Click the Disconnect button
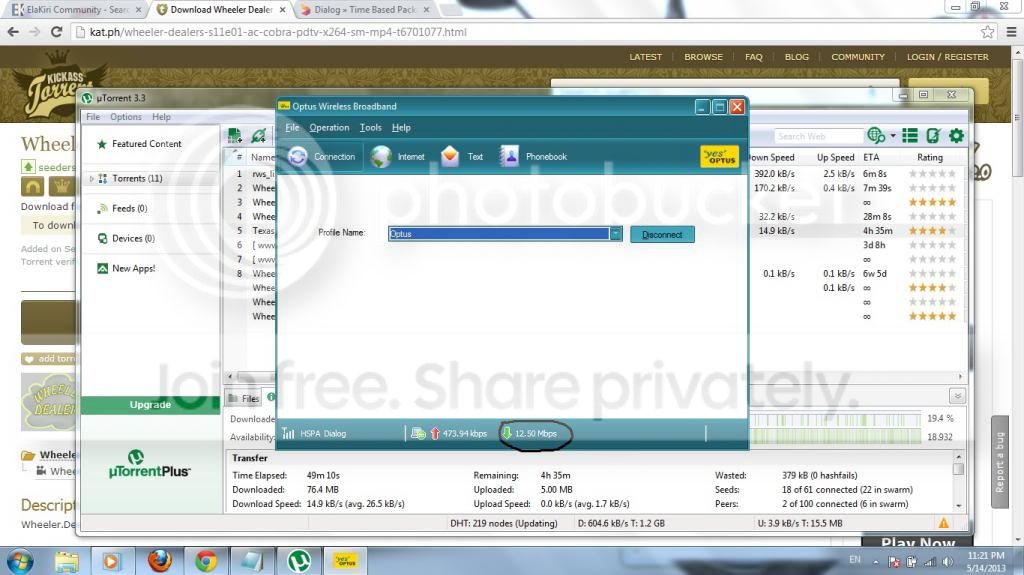This screenshot has height=575, width=1024. pyautogui.click(x=662, y=235)
